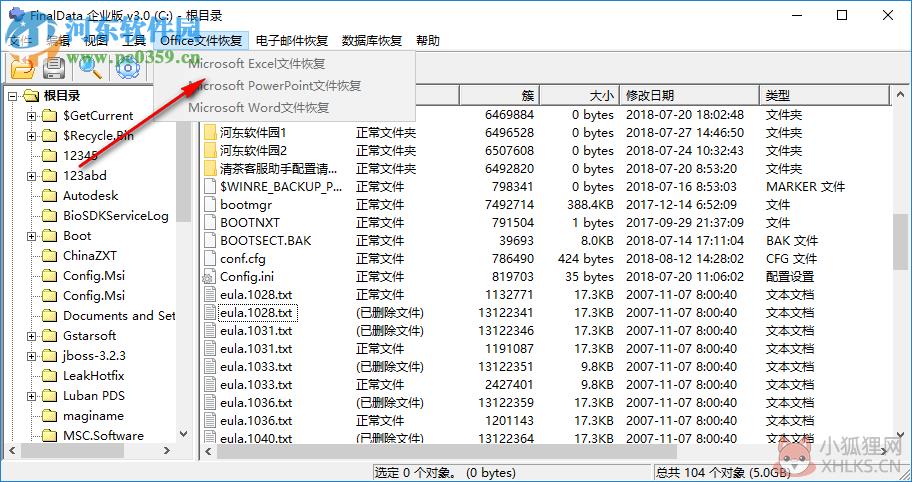
Task: Select the 12345 folder in tree
Action: 80,156
